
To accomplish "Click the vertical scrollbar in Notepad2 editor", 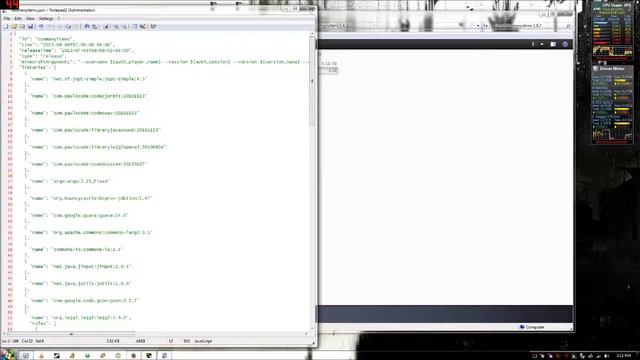I will [313, 82].
